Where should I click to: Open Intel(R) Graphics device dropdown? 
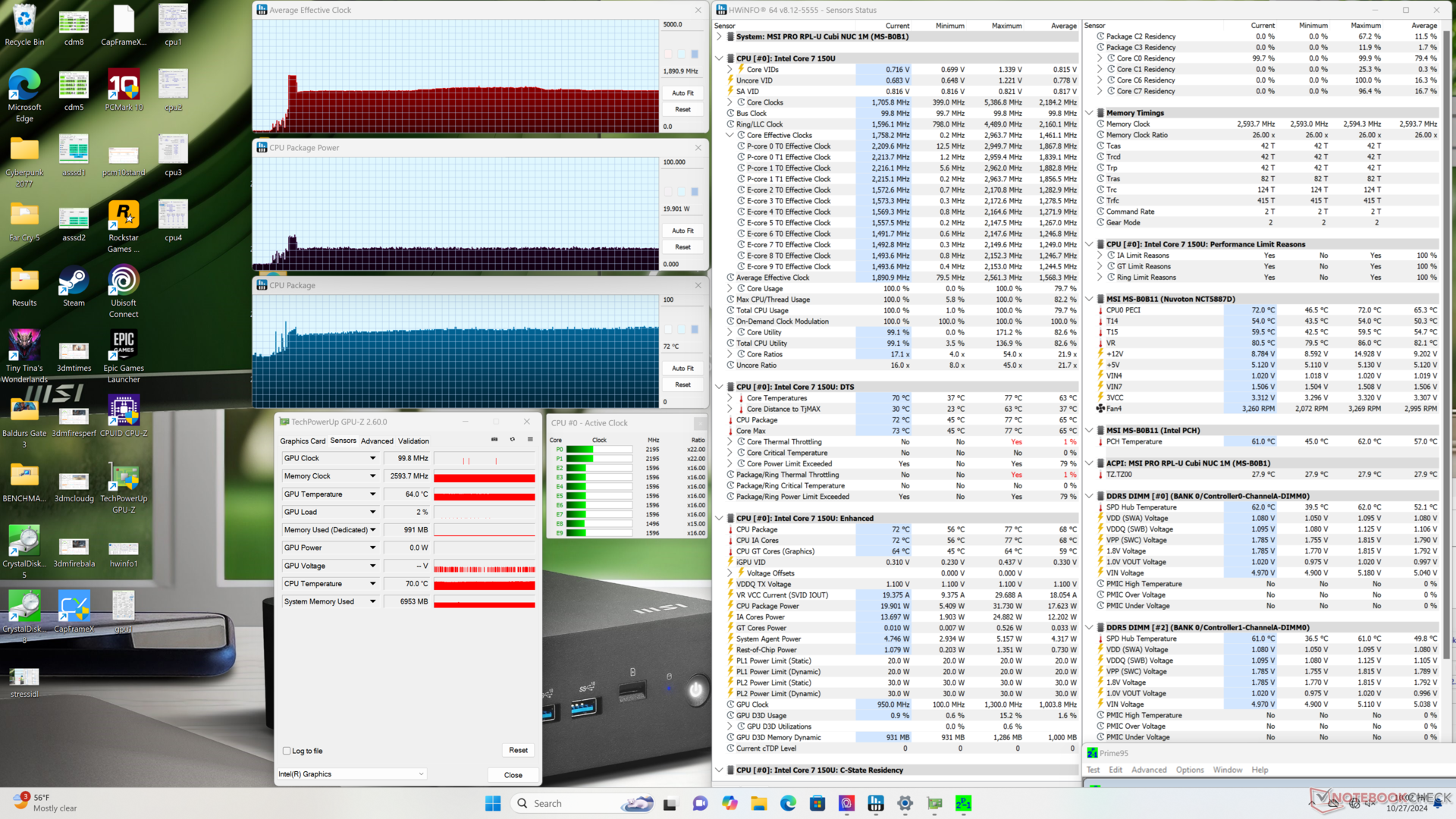click(x=352, y=774)
